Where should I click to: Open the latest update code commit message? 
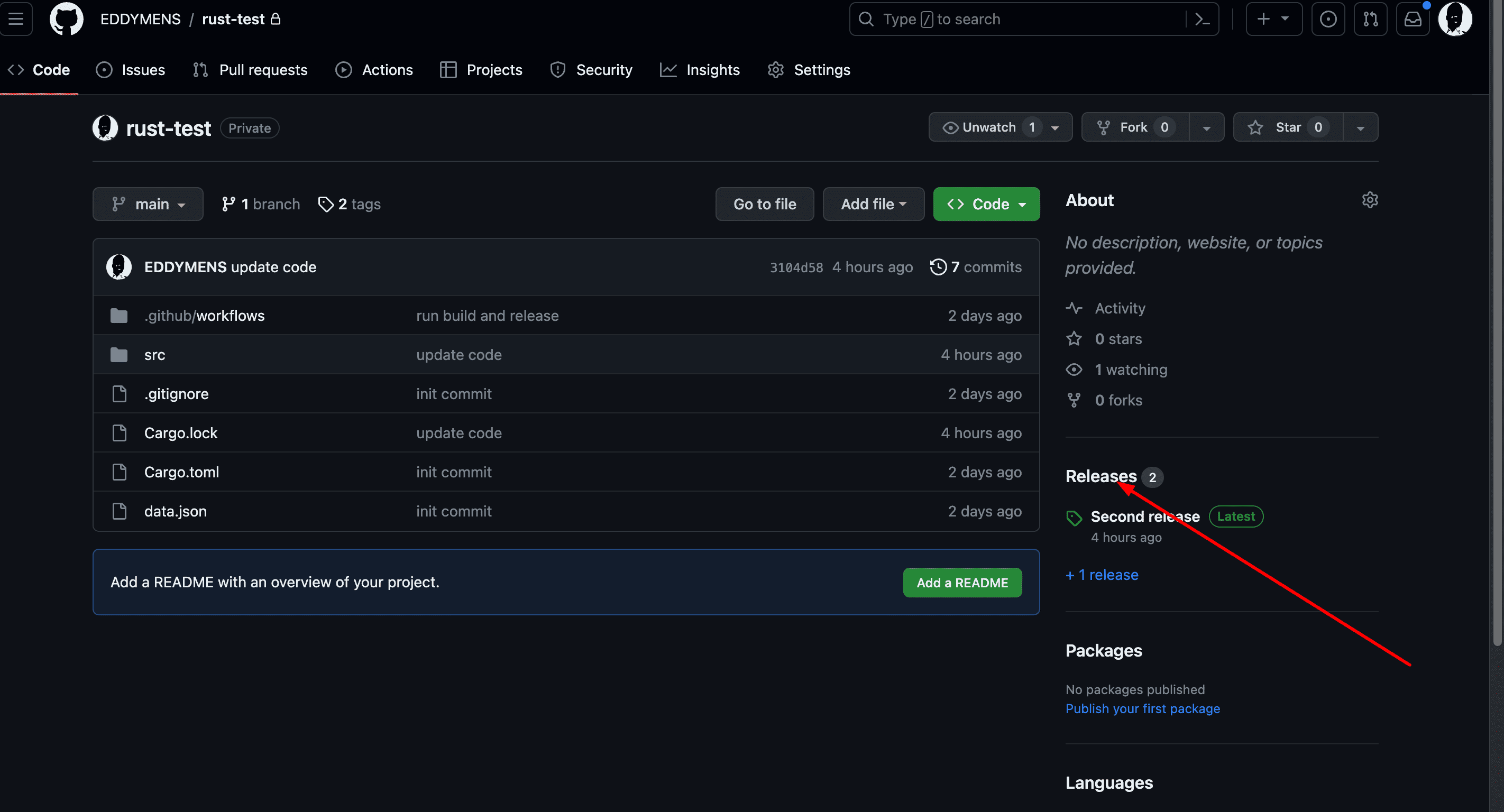click(274, 267)
